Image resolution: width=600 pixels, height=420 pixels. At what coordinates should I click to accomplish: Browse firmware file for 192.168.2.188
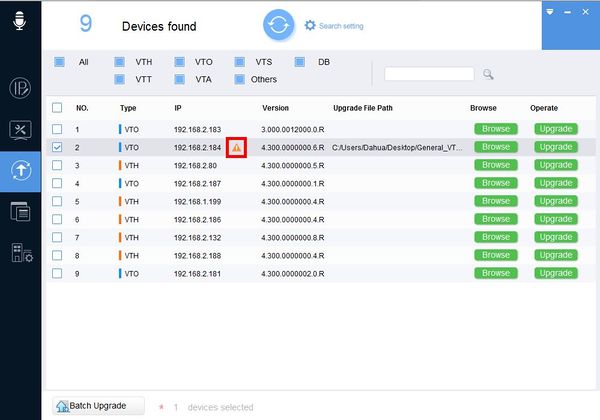[x=496, y=255]
